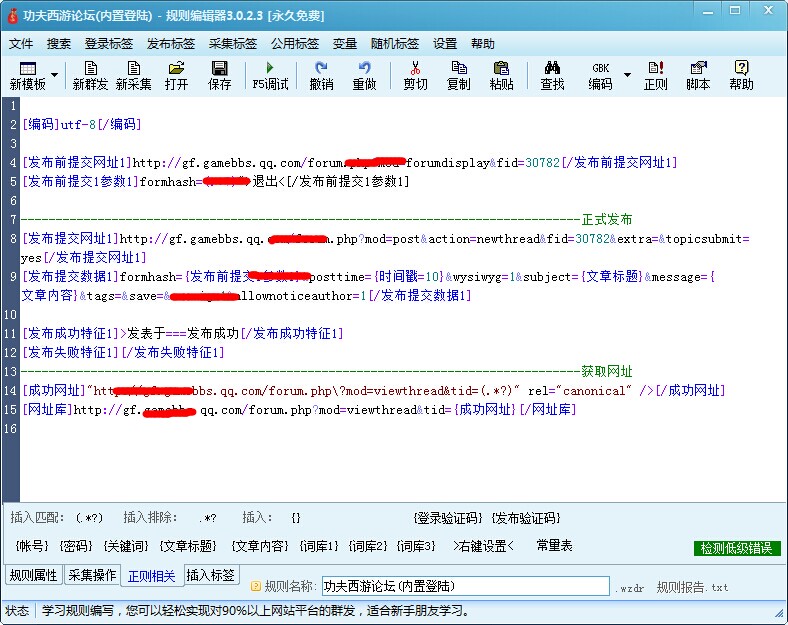The image size is (788, 625).
Task: Insert the {帐号} variable
Action: 32,546
